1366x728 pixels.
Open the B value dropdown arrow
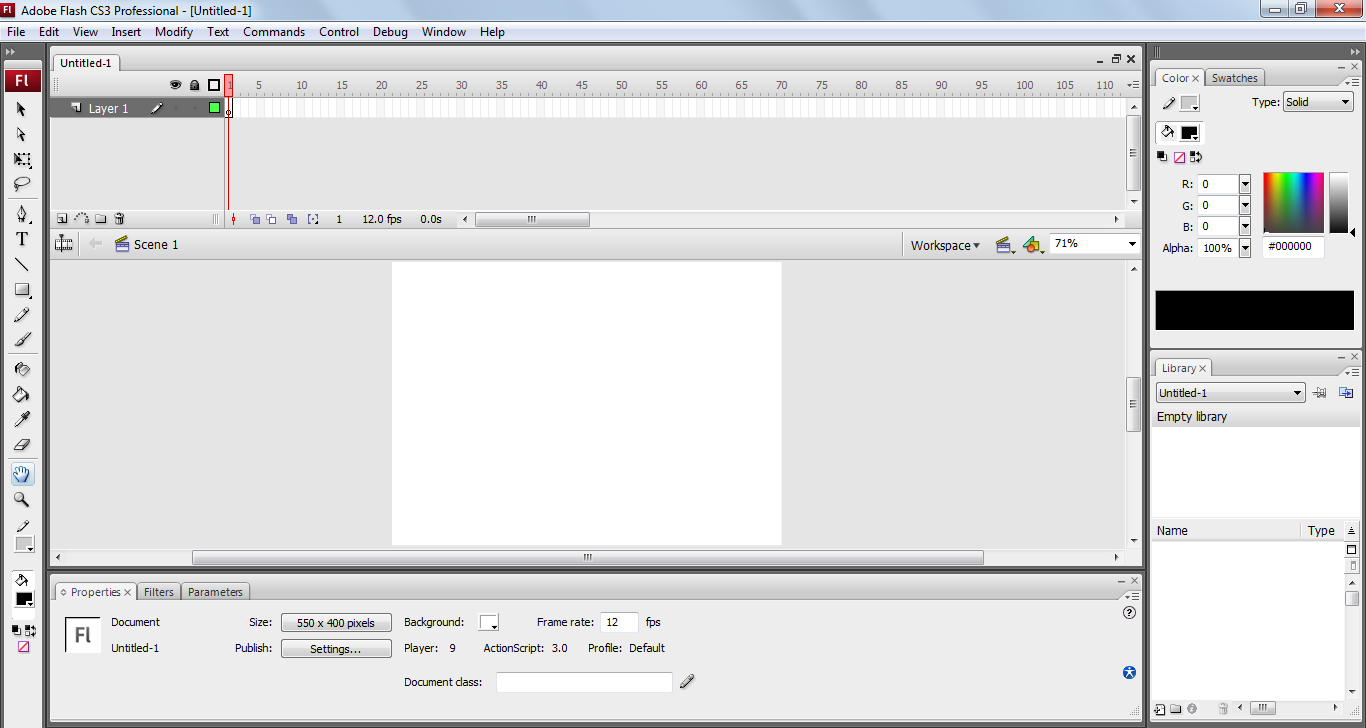coord(1245,226)
